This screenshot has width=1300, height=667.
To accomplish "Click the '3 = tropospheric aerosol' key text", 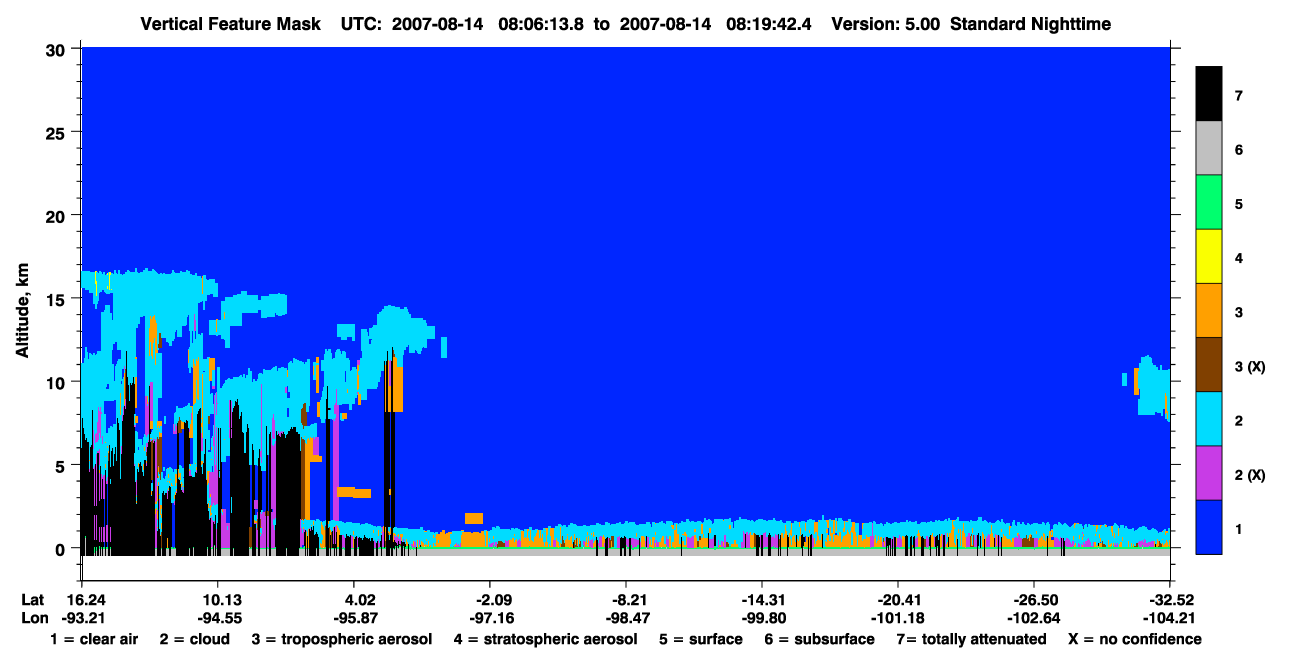I will (x=342, y=640).
